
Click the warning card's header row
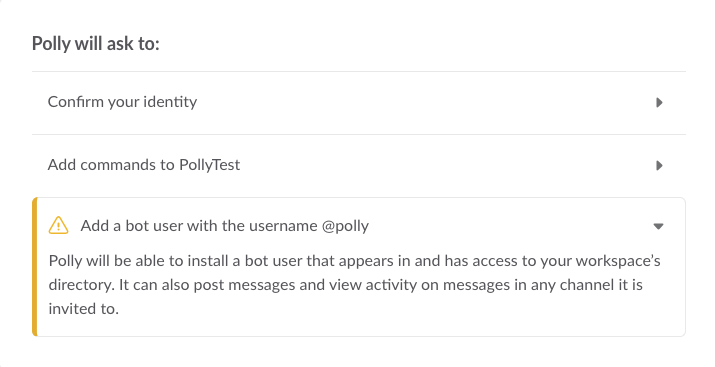(358, 226)
